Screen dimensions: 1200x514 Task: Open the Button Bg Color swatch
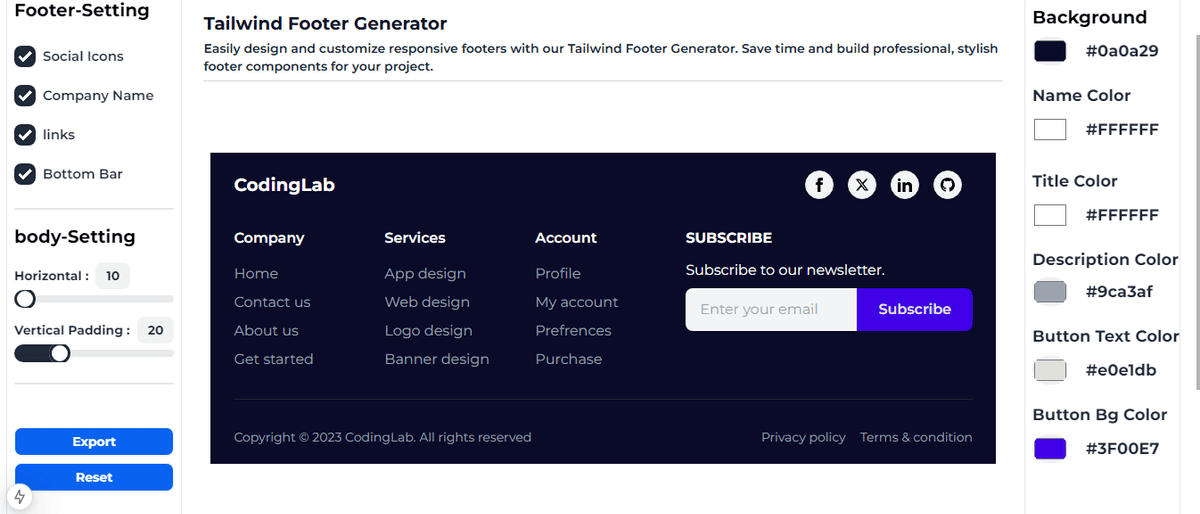[x=1050, y=448]
